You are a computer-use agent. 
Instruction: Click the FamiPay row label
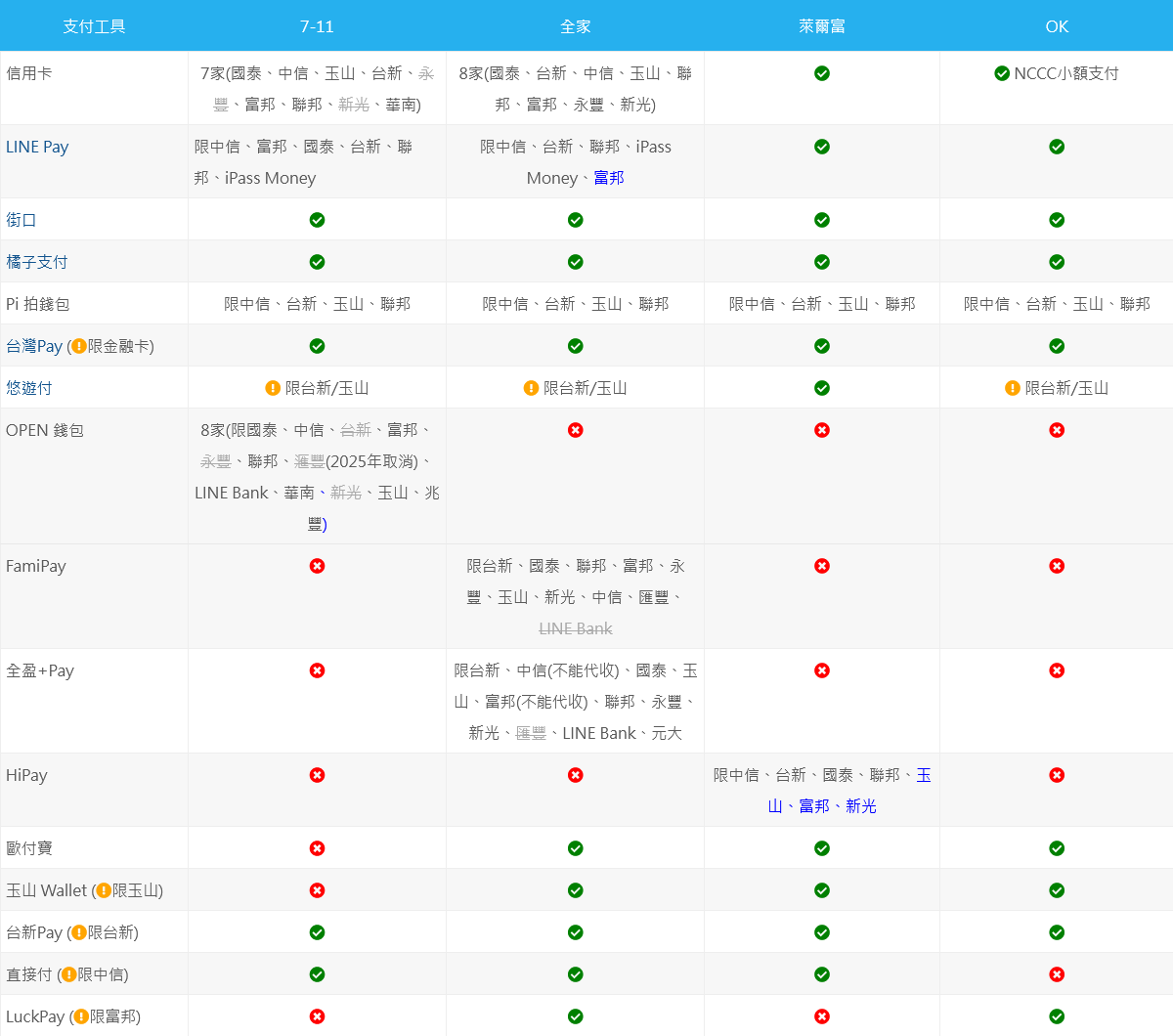(x=36, y=566)
